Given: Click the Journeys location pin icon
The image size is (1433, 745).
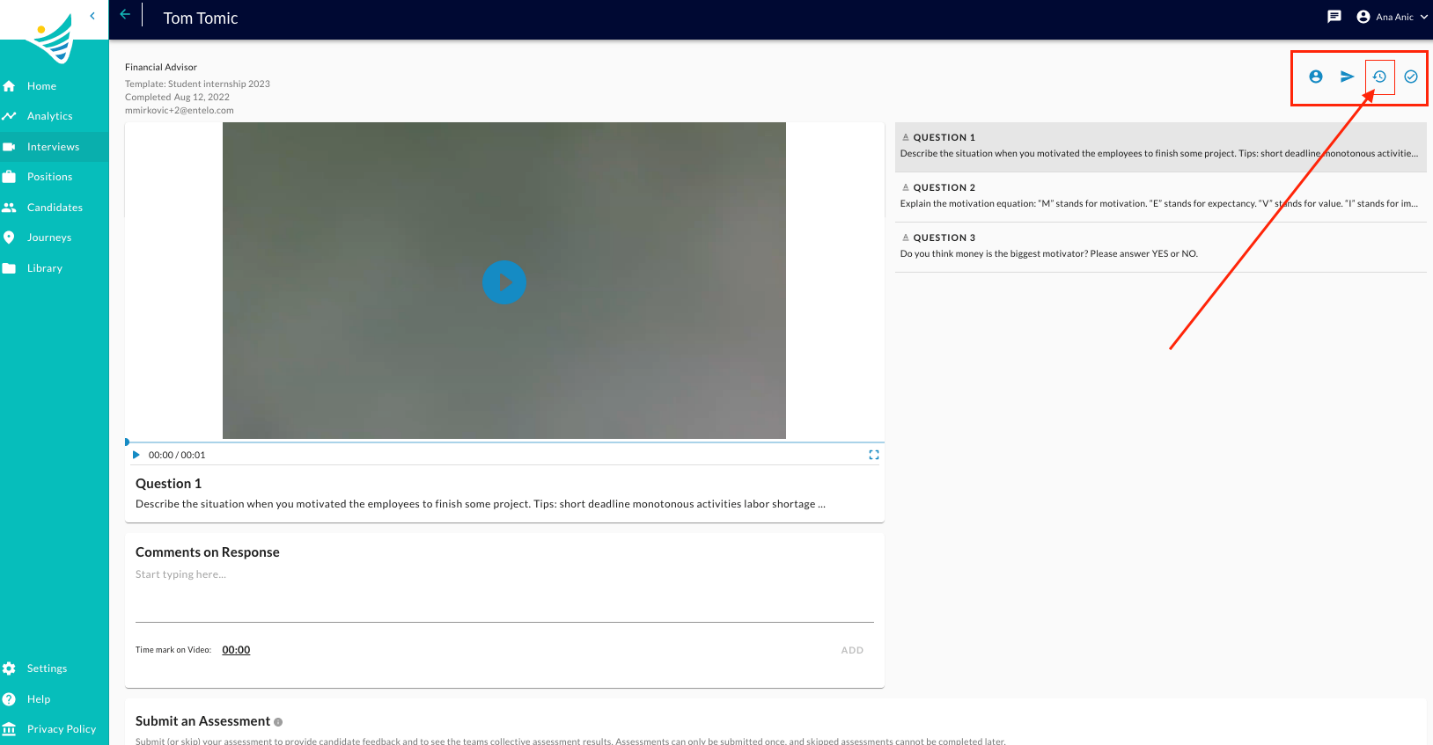Looking at the screenshot, I should pyautogui.click(x=9, y=238).
